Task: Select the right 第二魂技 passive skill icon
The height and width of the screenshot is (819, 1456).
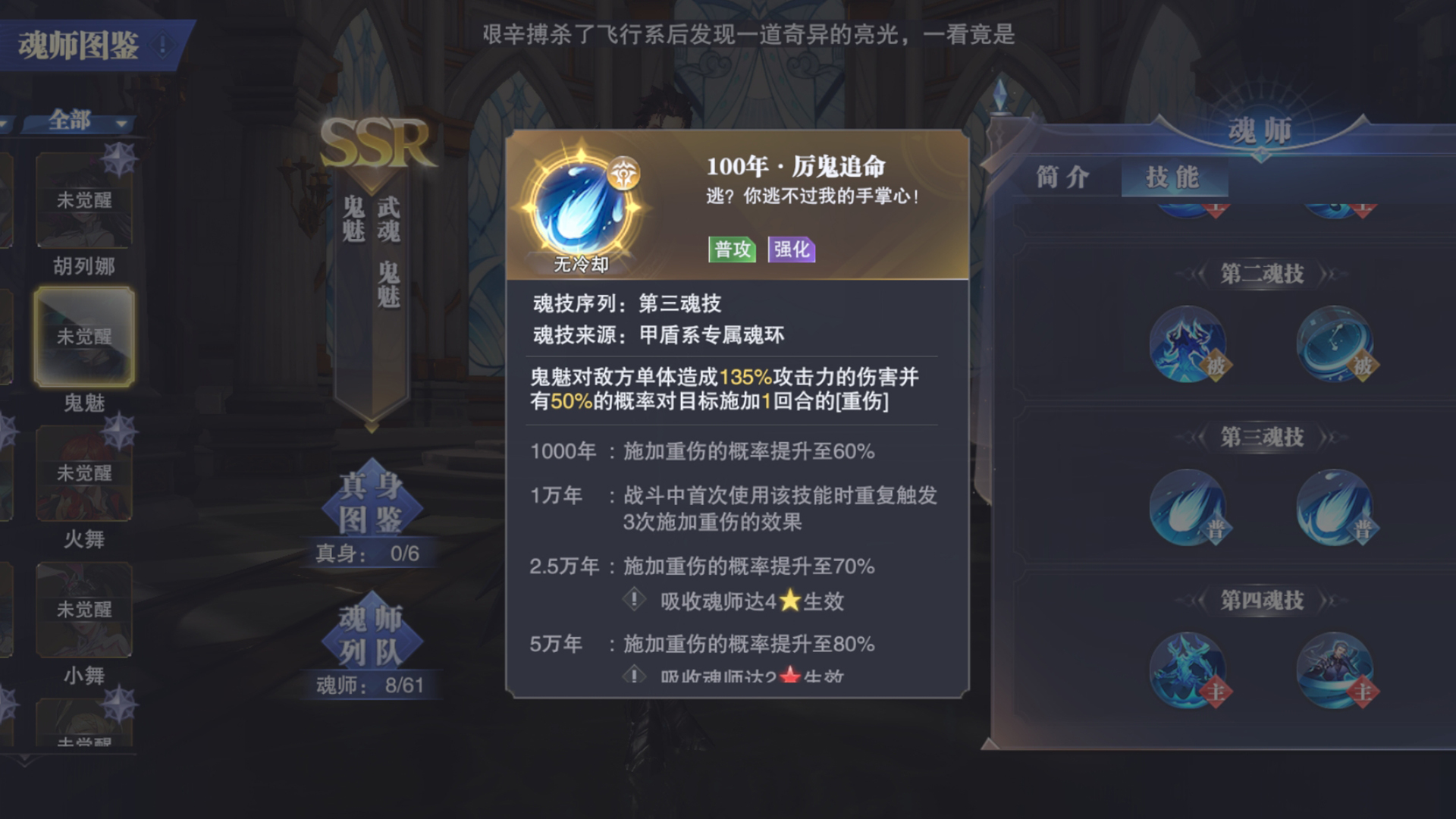Action: point(1335,344)
